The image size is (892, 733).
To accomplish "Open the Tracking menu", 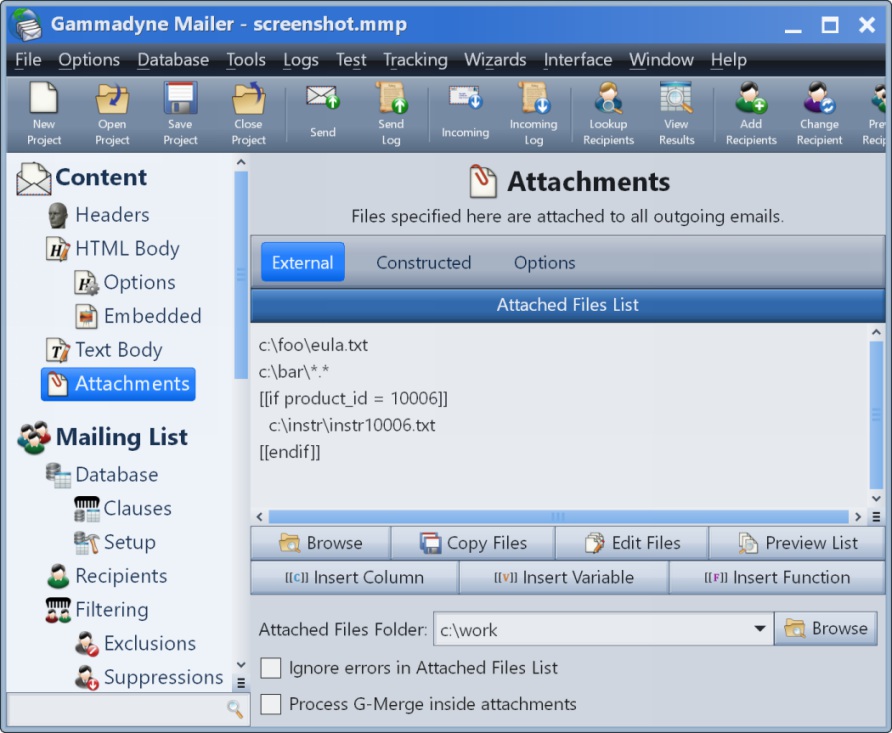I will (x=415, y=60).
